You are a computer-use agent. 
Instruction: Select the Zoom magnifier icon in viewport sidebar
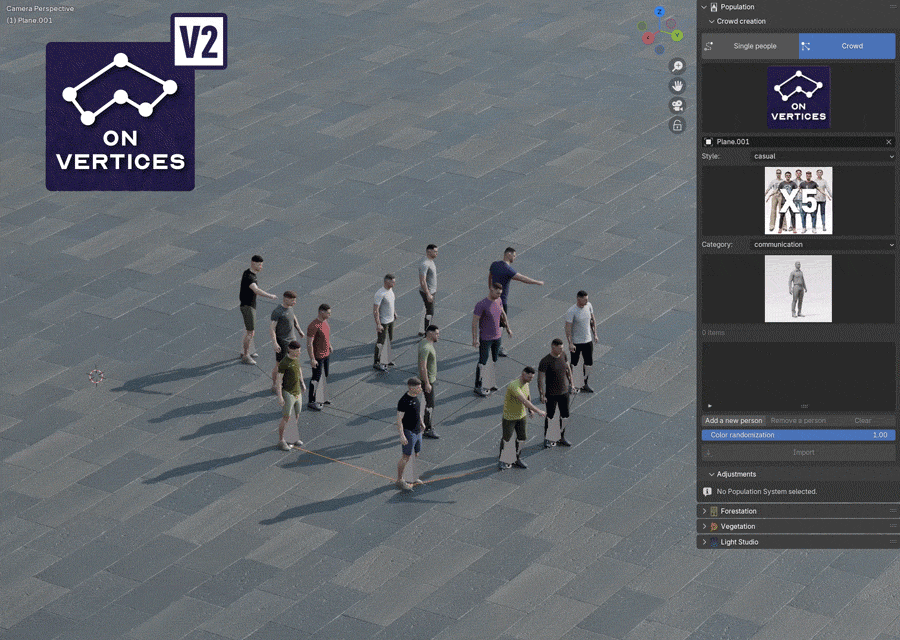point(677,66)
